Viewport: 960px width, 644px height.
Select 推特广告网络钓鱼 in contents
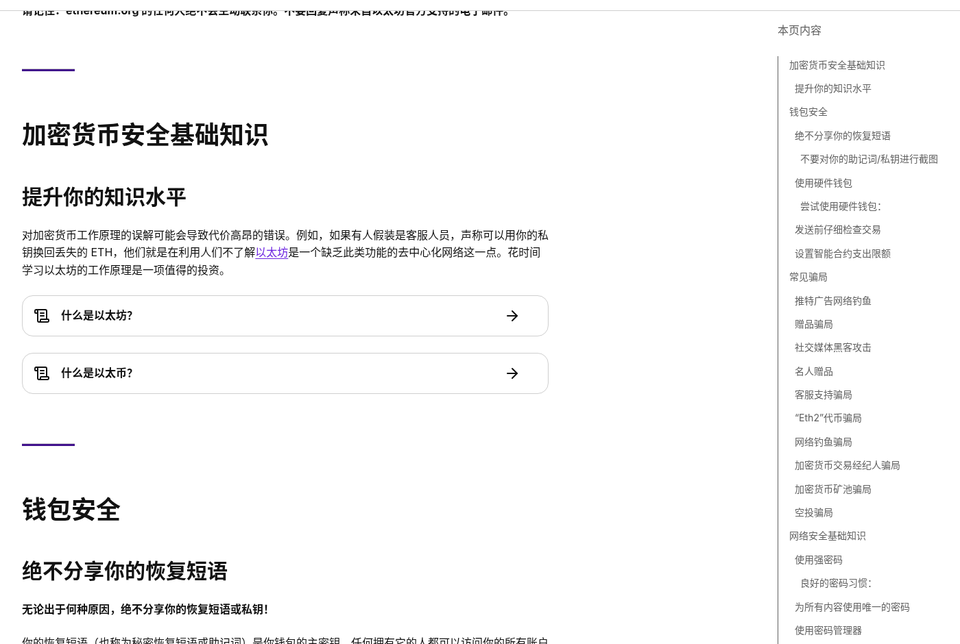pos(833,301)
